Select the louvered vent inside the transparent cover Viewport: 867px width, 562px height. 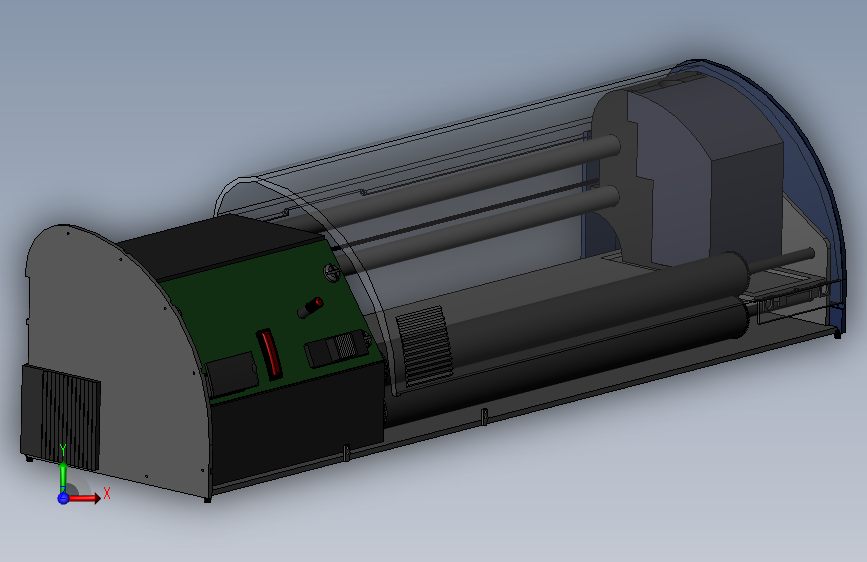point(424,346)
